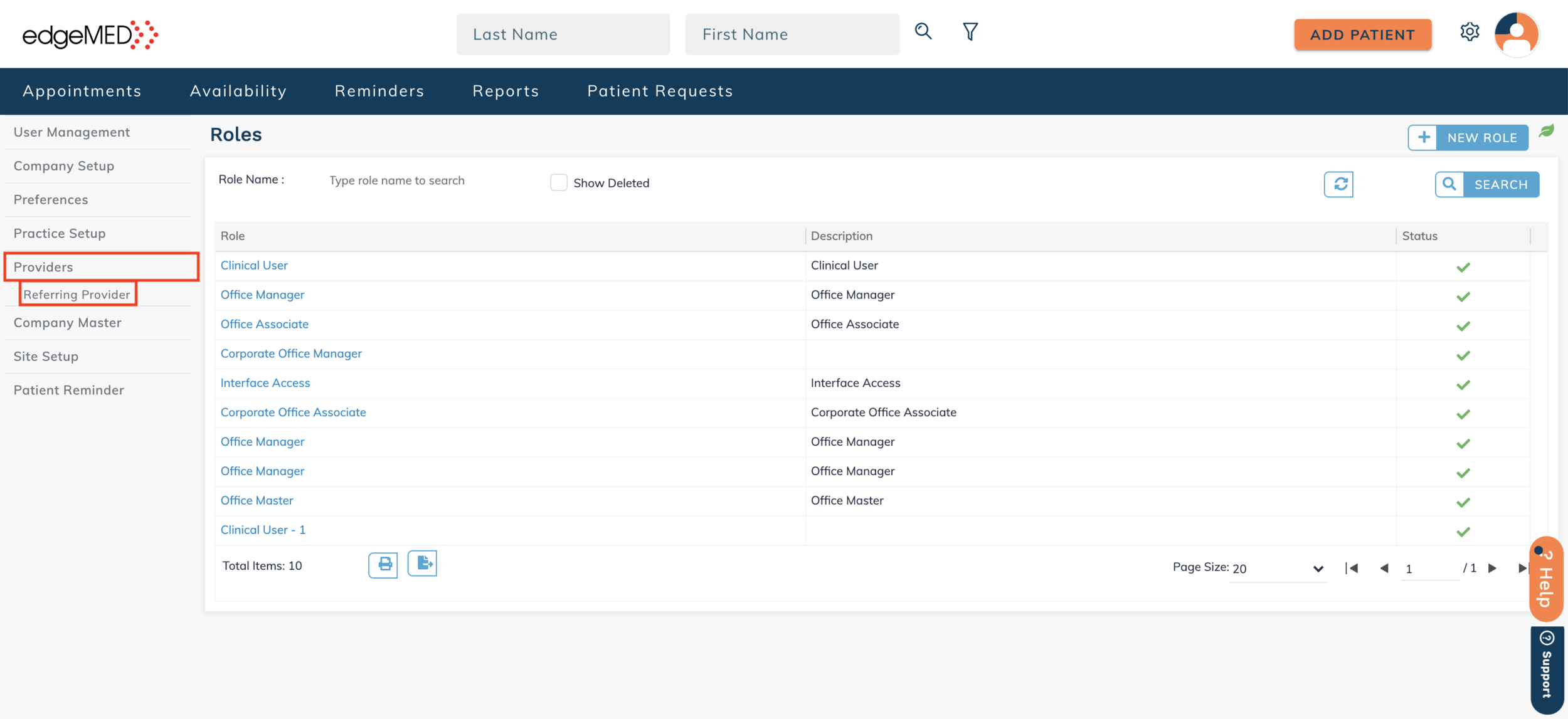This screenshot has height=719, width=1568.
Task: Open the settings gear icon
Action: pos(1469,32)
